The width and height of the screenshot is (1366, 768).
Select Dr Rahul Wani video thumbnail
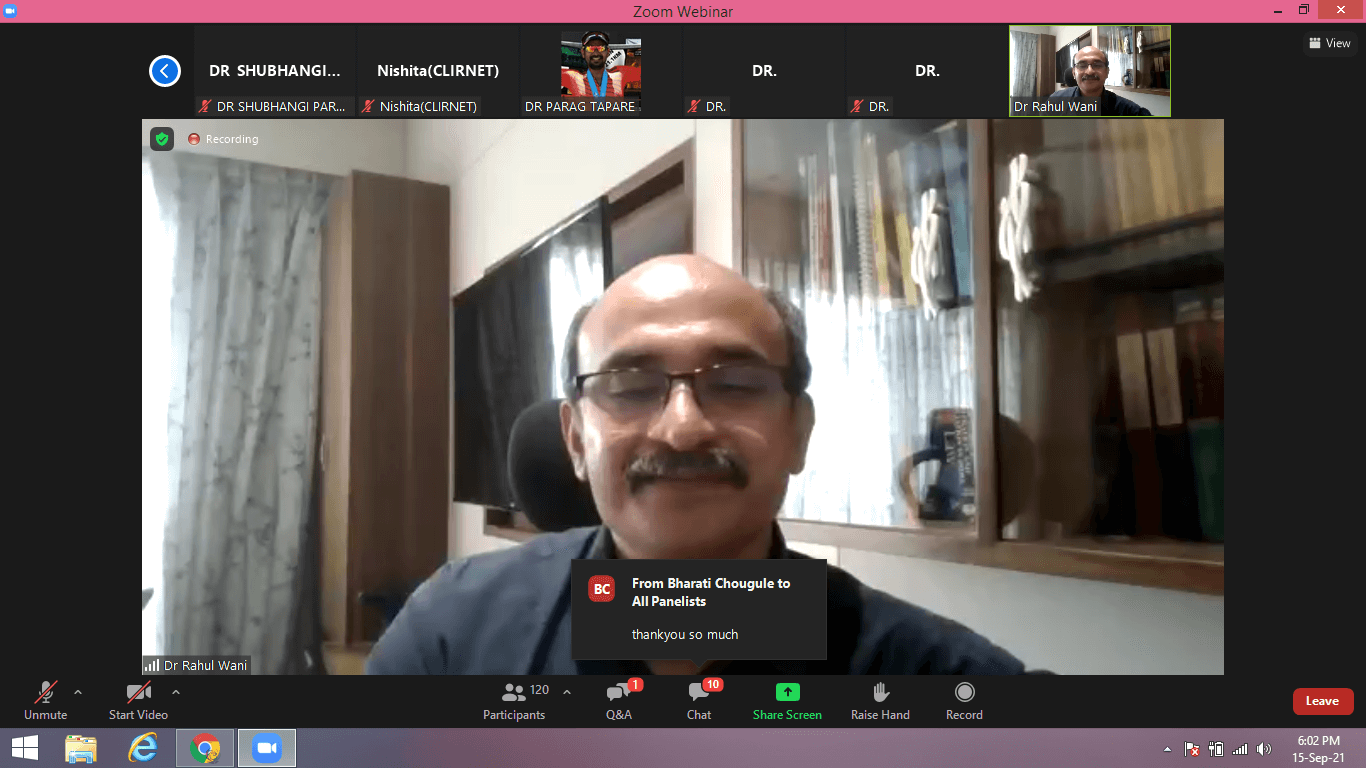coord(1089,71)
